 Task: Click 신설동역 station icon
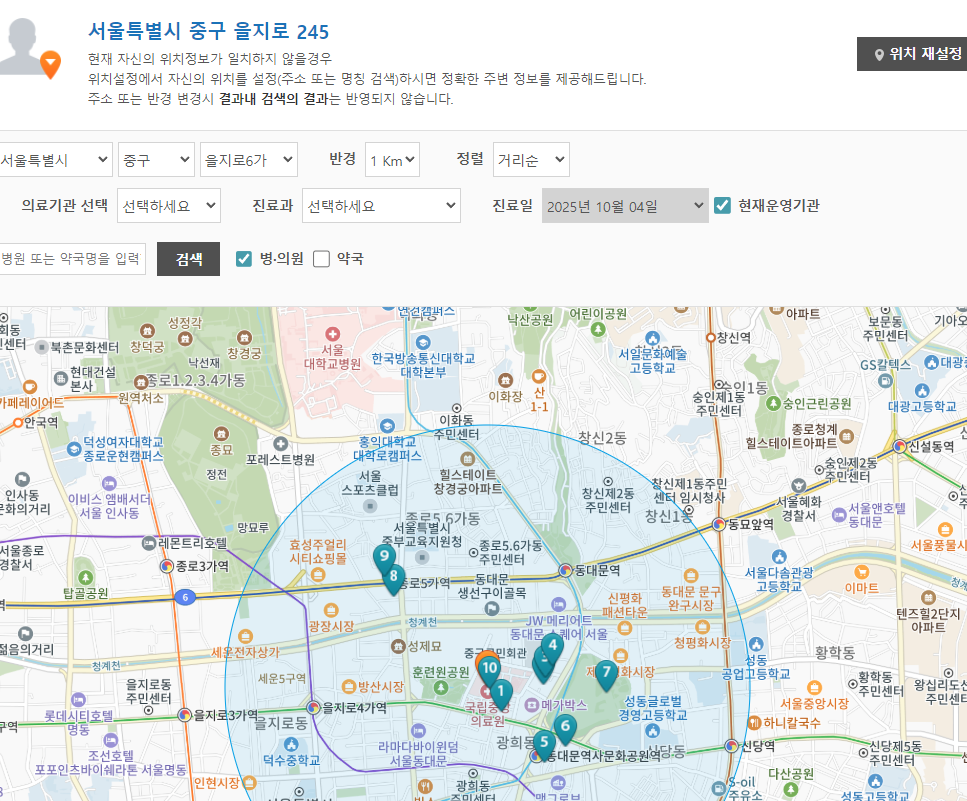tap(900, 446)
